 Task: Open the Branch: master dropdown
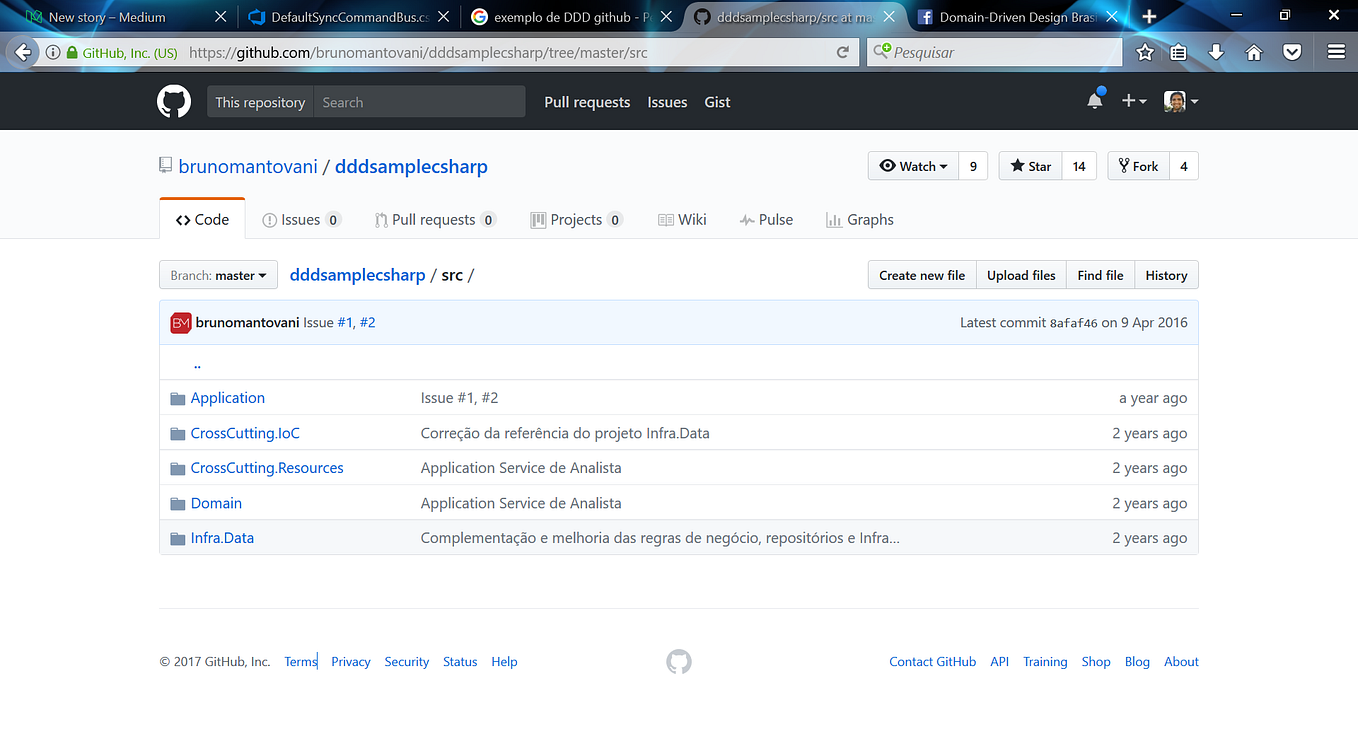[218, 274]
